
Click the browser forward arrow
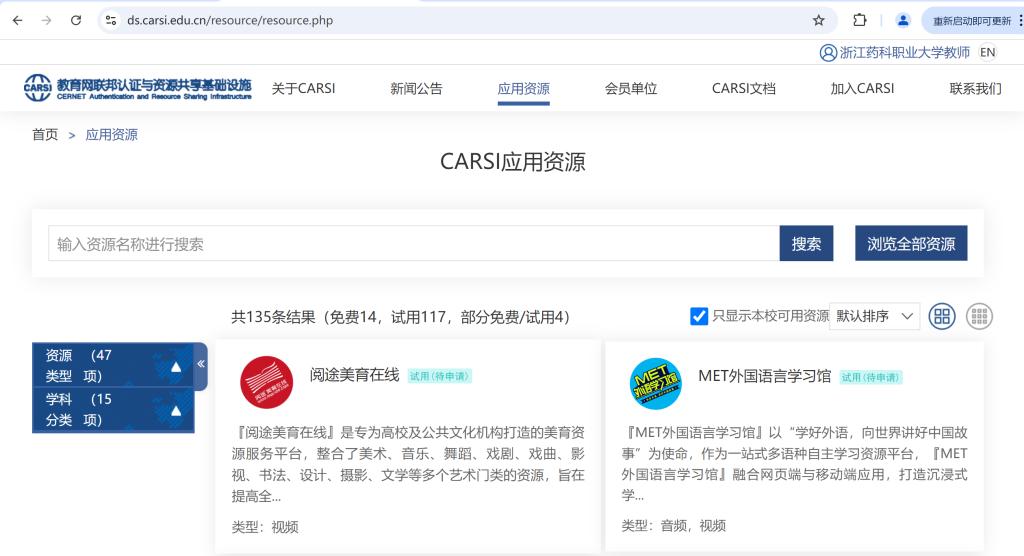(46, 20)
